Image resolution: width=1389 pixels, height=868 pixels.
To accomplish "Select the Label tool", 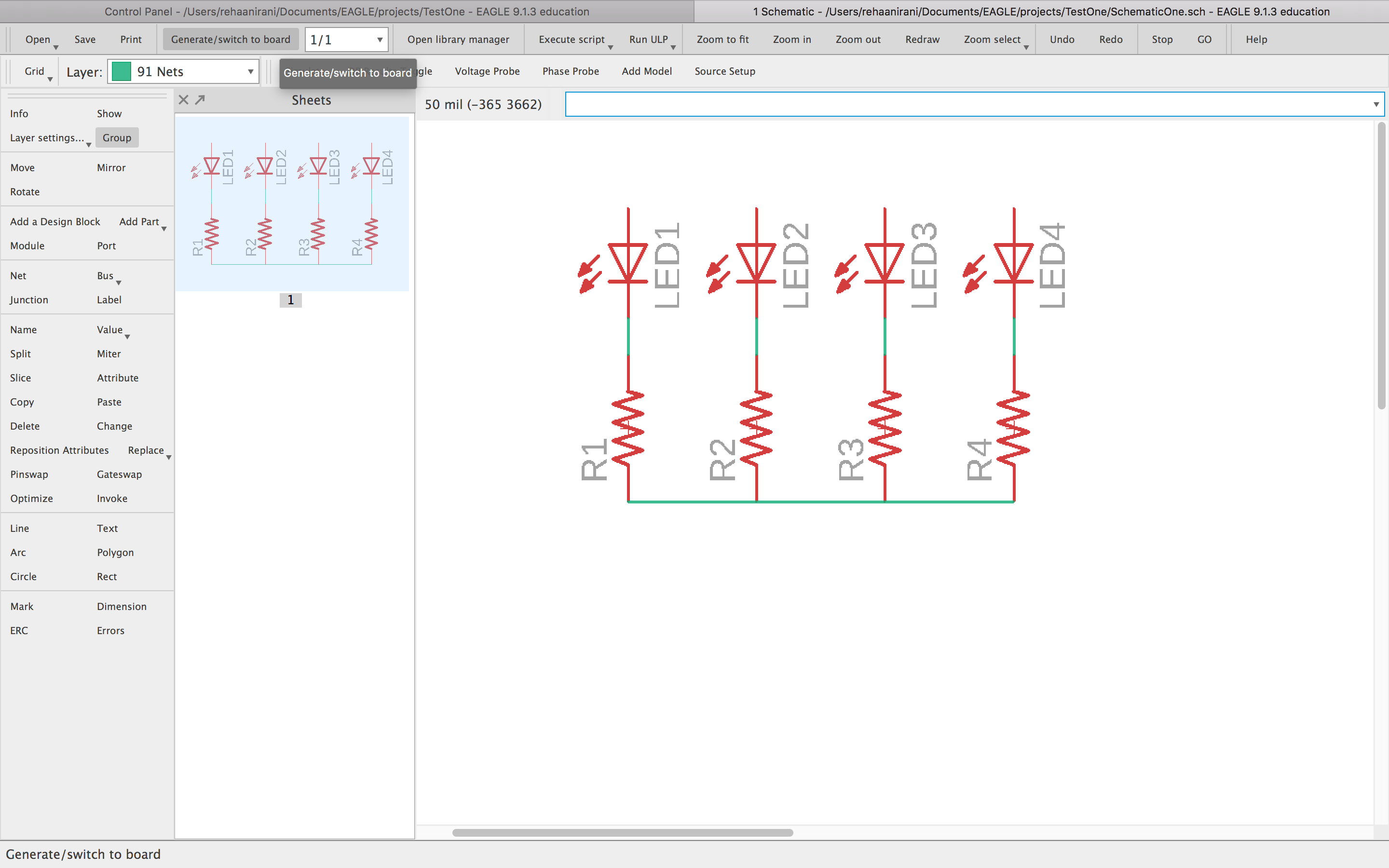I will click(x=109, y=299).
